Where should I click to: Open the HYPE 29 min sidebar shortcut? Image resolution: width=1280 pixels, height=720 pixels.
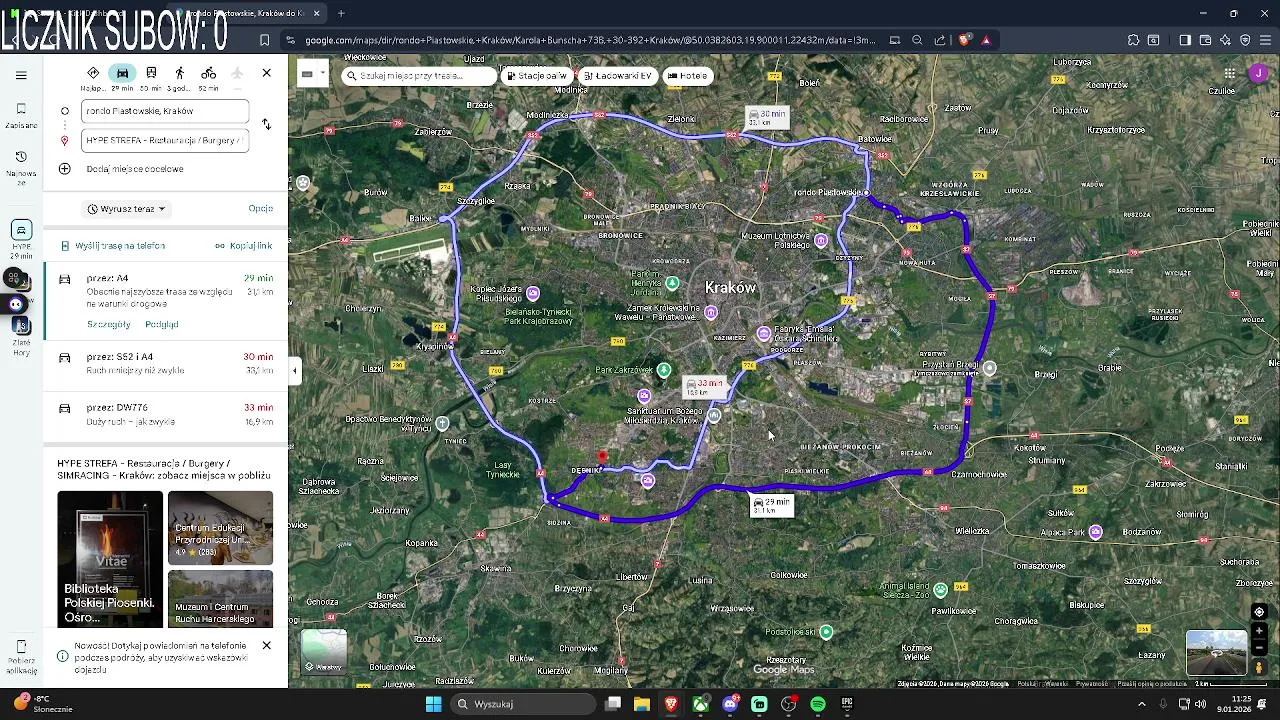[21, 238]
